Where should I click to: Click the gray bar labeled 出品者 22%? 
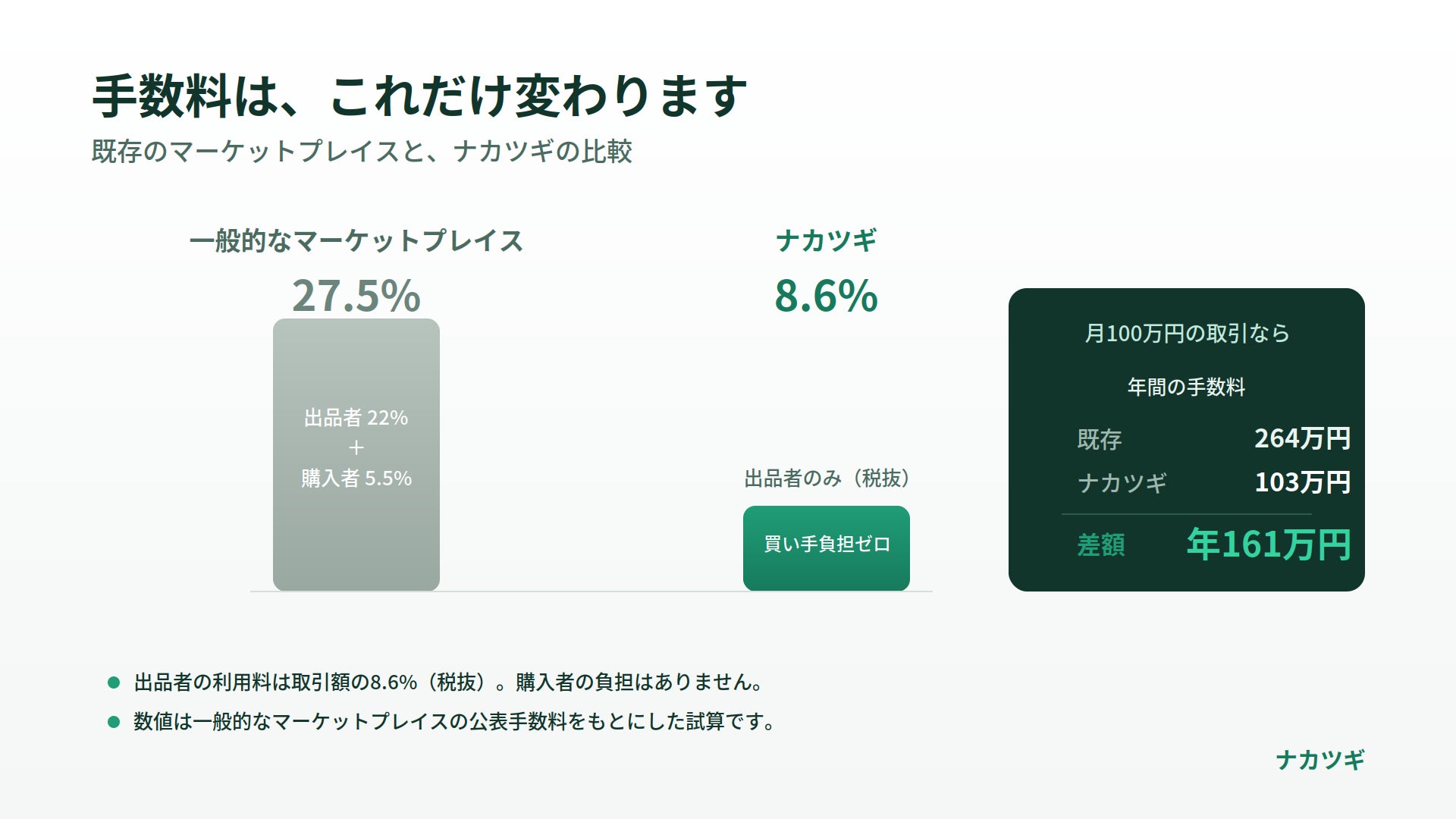click(356, 455)
